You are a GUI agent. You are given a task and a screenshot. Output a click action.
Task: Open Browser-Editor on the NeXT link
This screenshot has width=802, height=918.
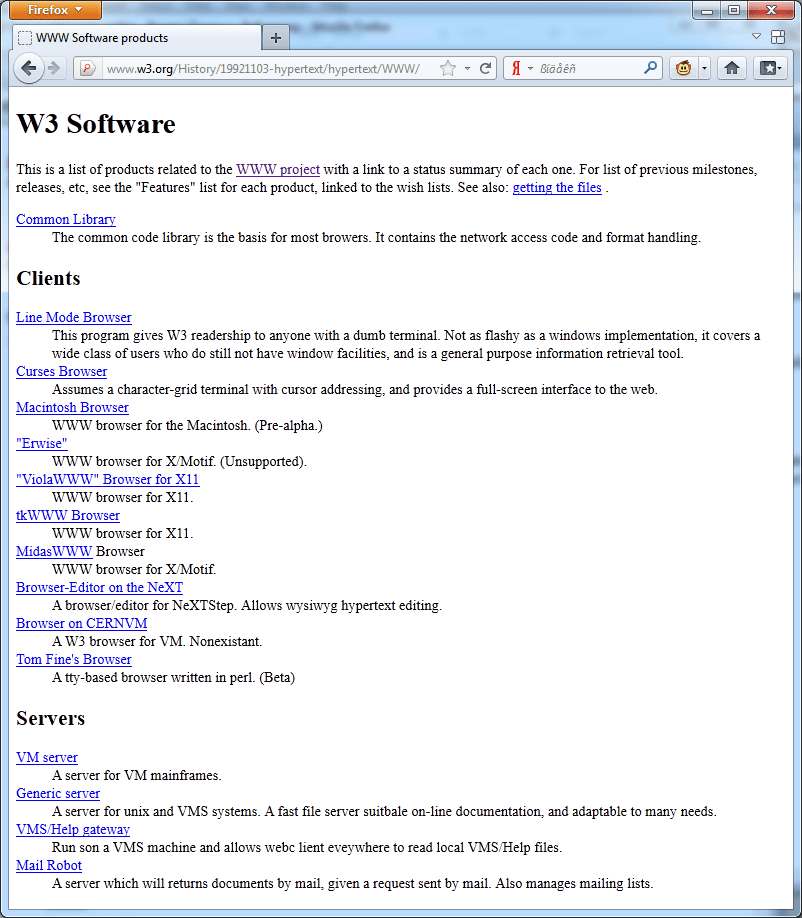pos(100,588)
